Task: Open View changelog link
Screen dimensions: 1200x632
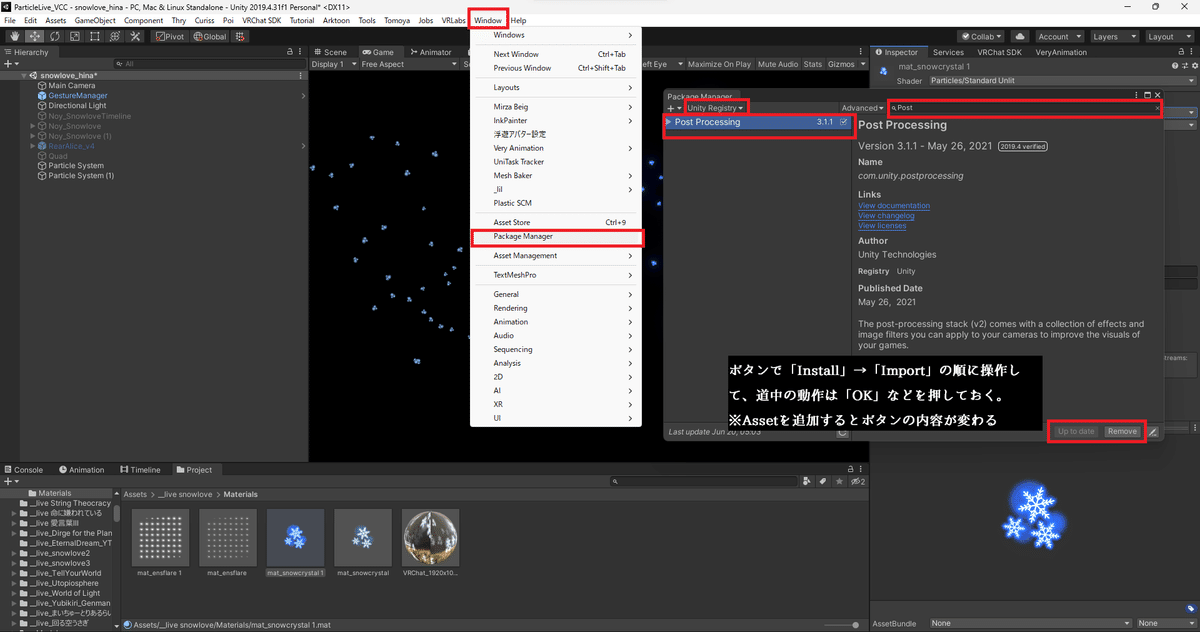Action: (886, 216)
